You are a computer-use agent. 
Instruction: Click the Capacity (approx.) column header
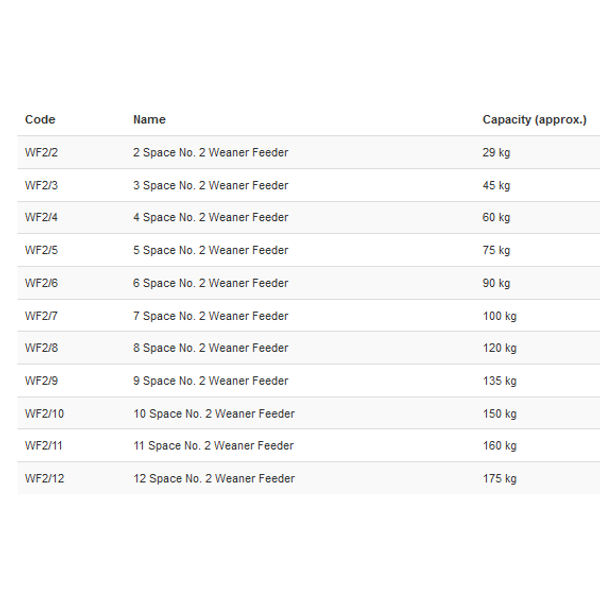(535, 120)
